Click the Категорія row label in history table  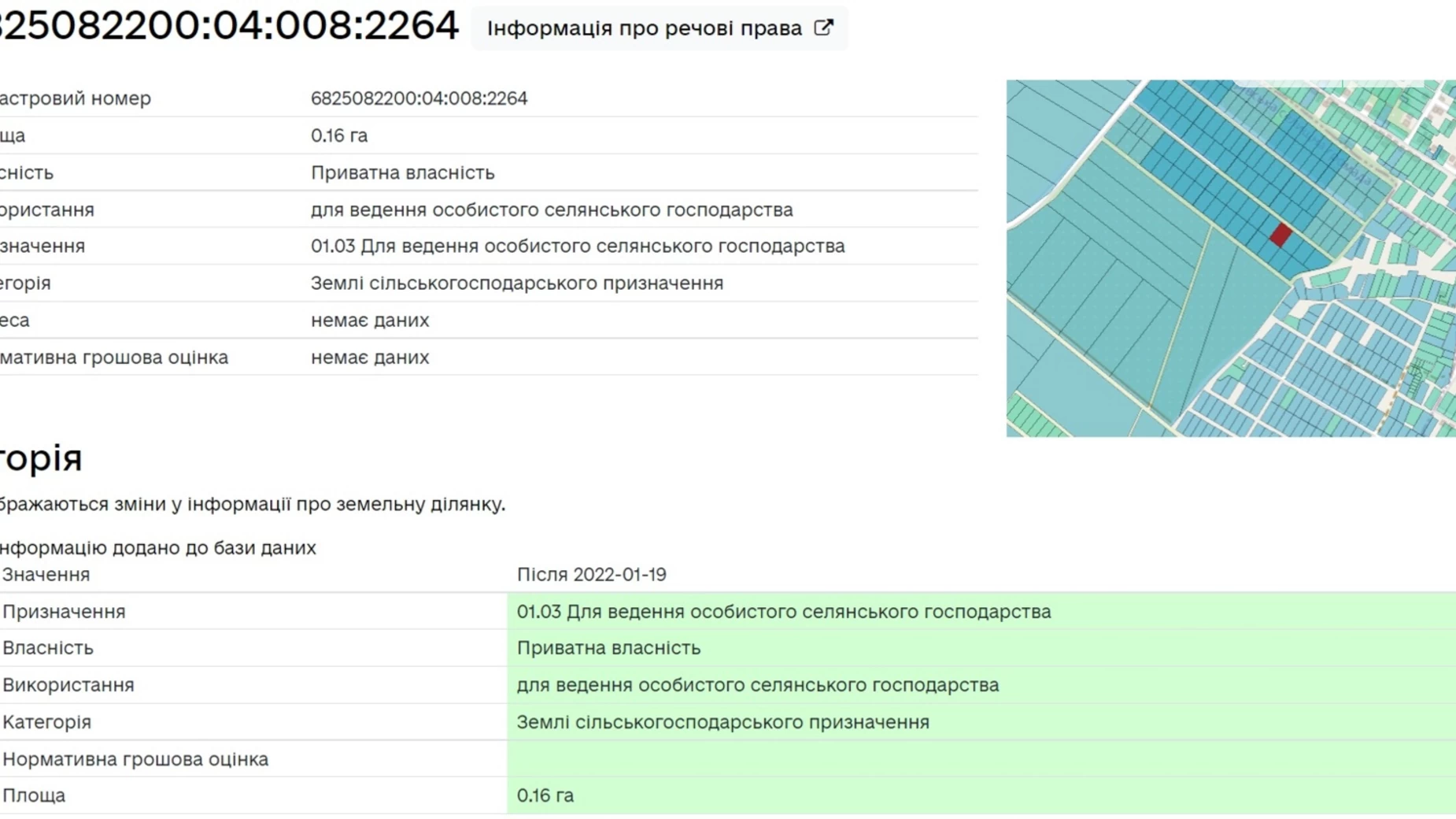pos(46,721)
